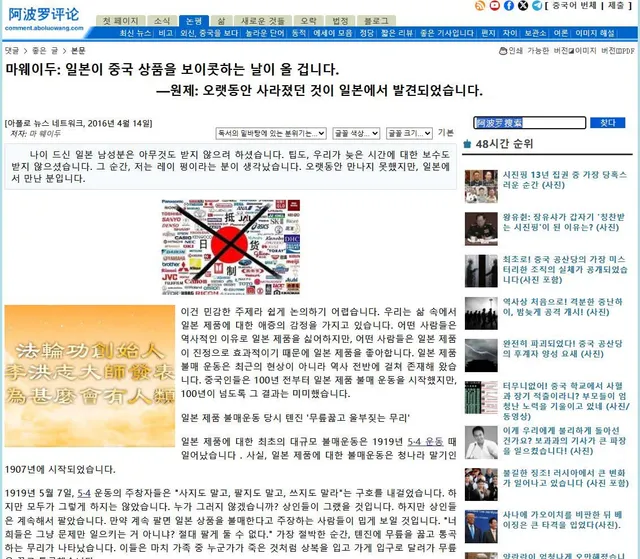The width and height of the screenshot is (640, 559).
Task: Open article 사나에 가오이치를 비판한 뒤
Action: tap(562, 520)
